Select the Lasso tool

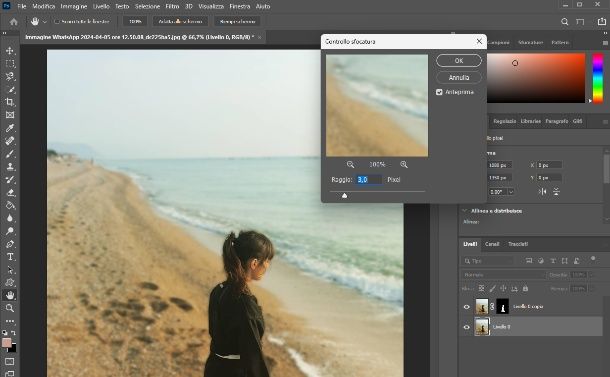[10, 76]
